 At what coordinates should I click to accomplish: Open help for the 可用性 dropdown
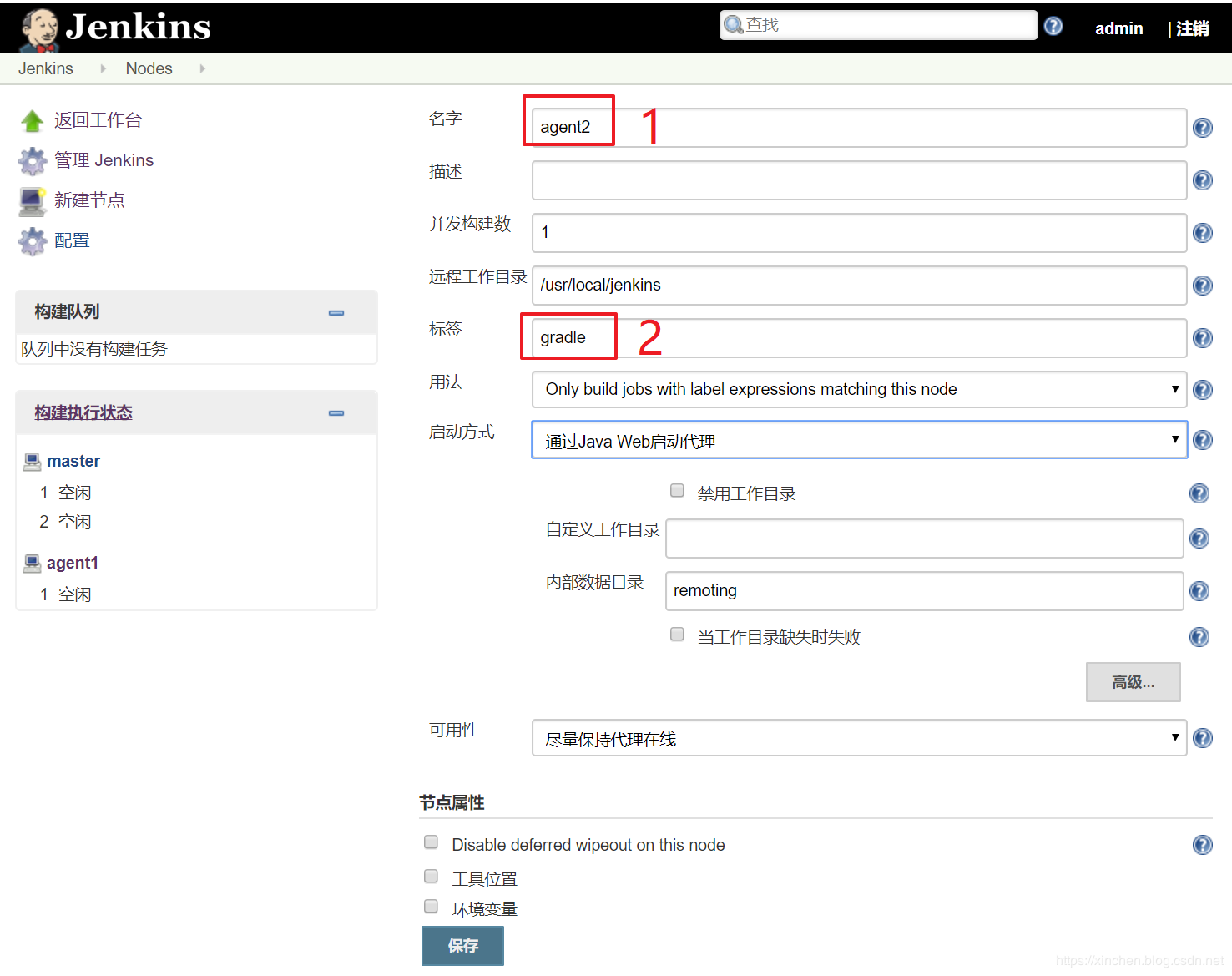click(x=1203, y=738)
